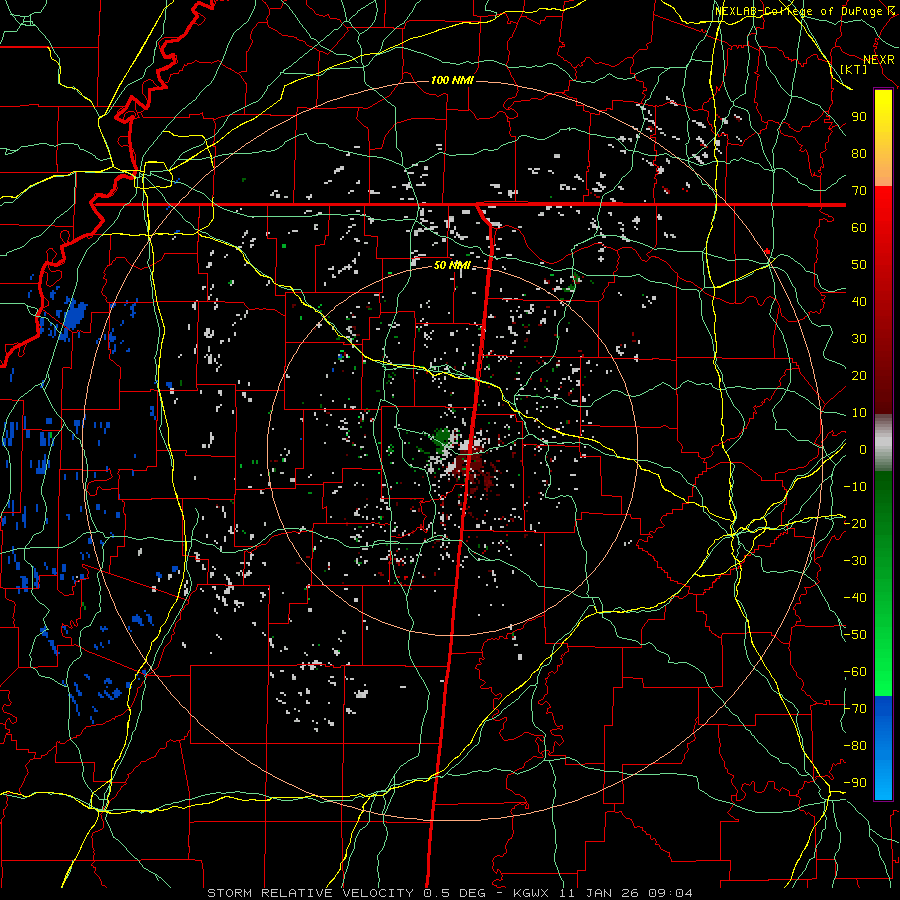Click the 90 value on the velocity color scale
The image size is (900, 900).
pyautogui.click(x=859, y=117)
